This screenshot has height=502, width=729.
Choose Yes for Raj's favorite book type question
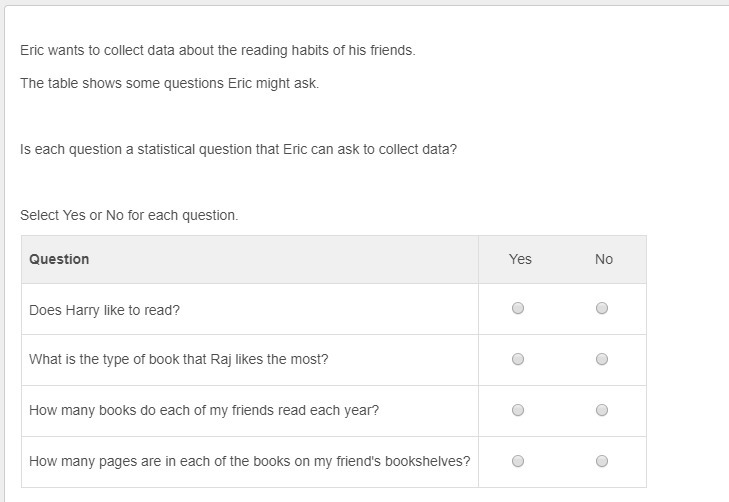pyautogui.click(x=518, y=359)
